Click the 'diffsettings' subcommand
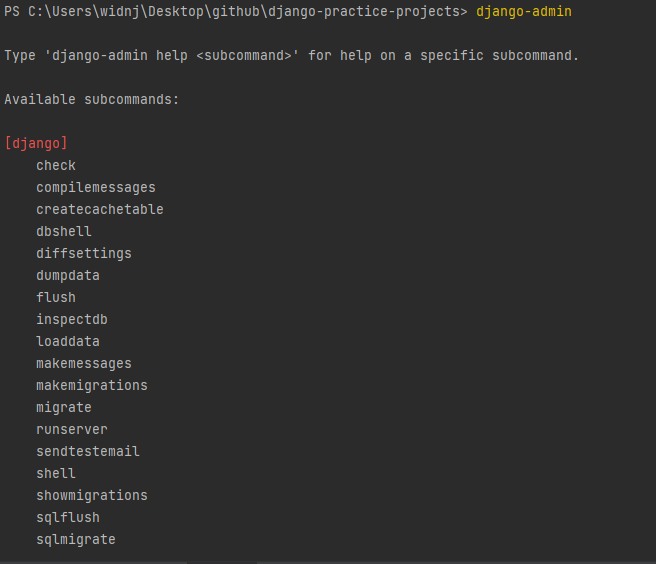 [84, 254]
